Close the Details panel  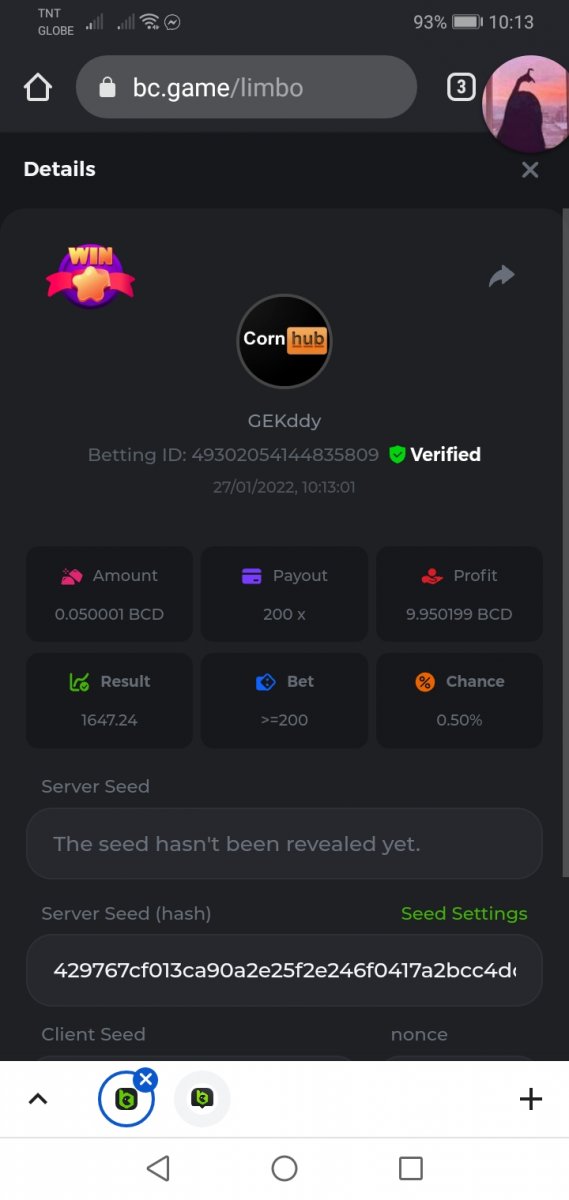tap(530, 170)
